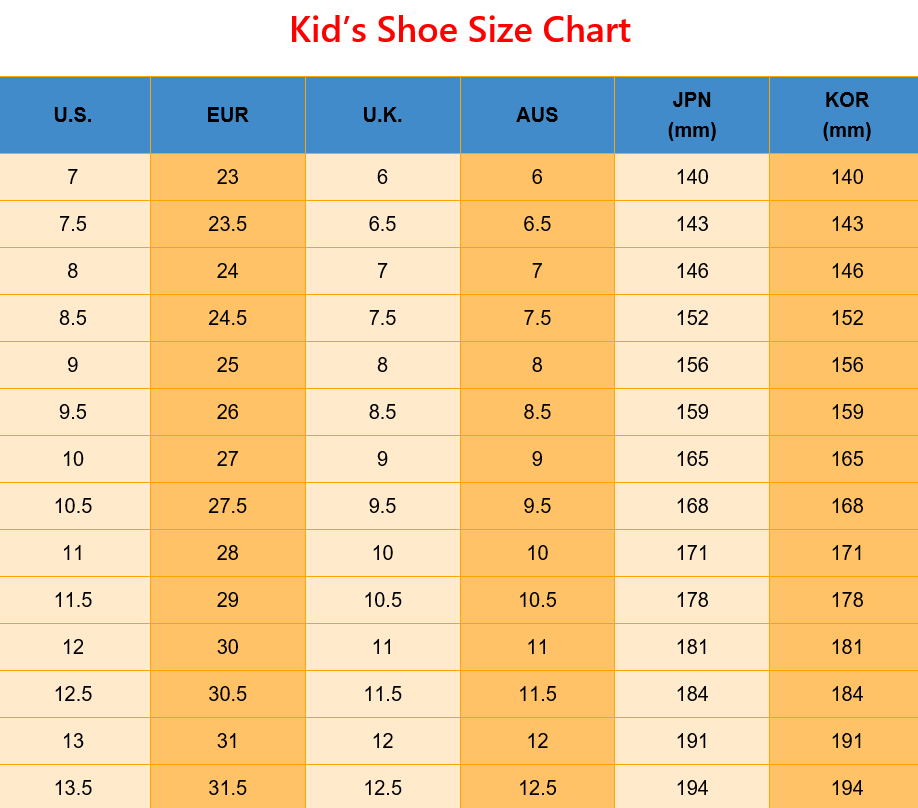The height and width of the screenshot is (808, 918).
Task: Select the EUR column header
Action: (228, 115)
